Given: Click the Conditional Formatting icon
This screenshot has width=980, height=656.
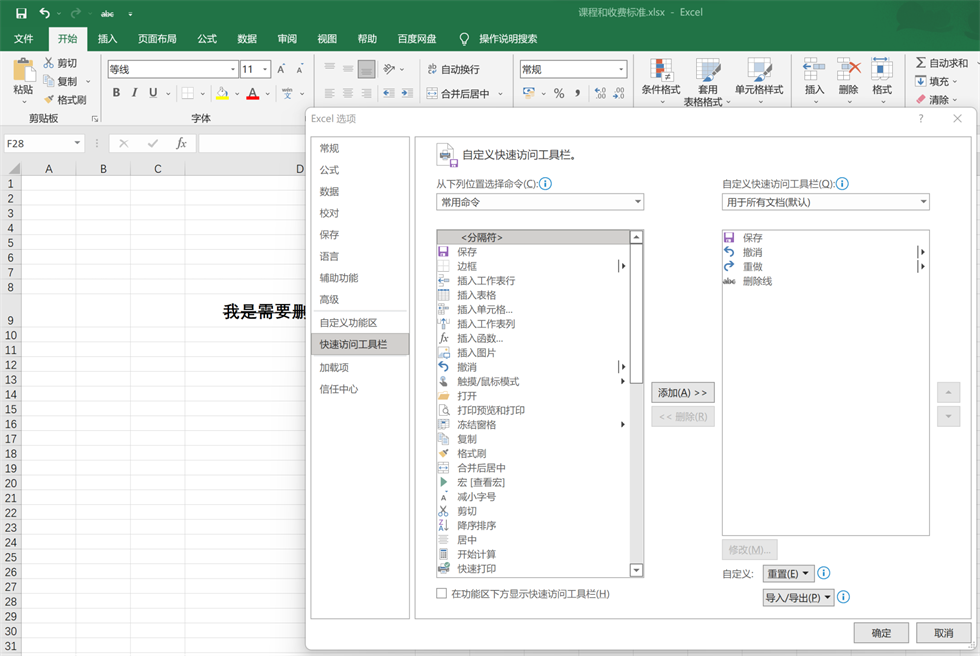Looking at the screenshot, I should point(660,70).
